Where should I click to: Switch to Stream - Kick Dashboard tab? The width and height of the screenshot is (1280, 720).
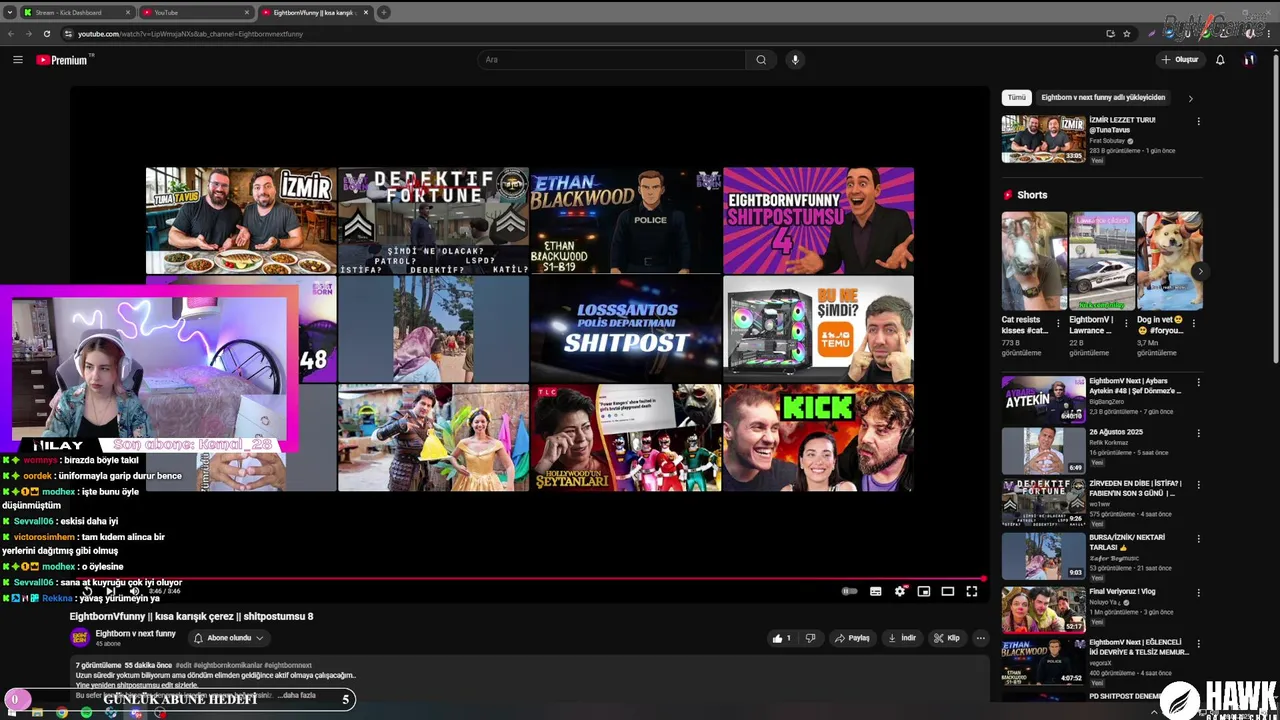[79, 12]
